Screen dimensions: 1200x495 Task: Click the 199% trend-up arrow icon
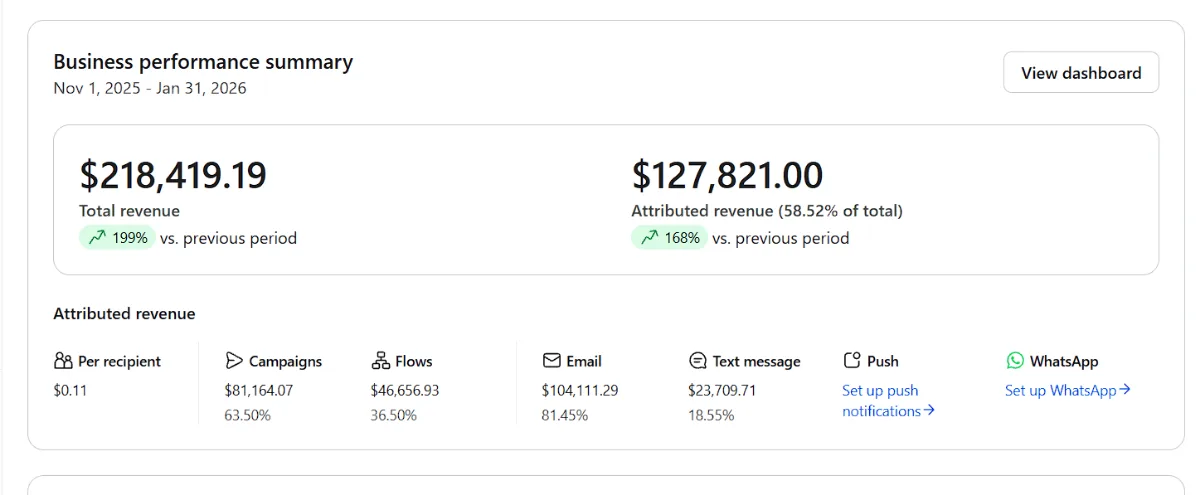(x=97, y=238)
